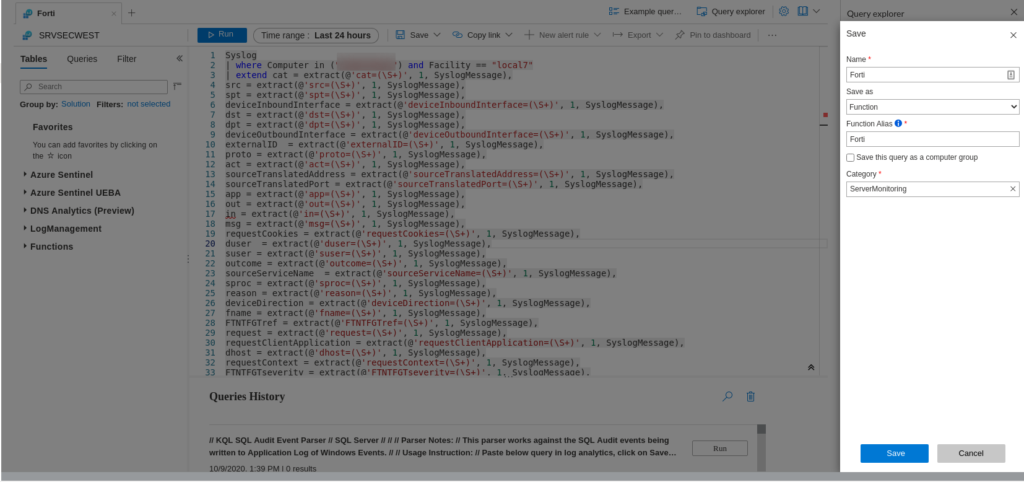Expand the chevron beside the book icon
This screenshot has height=482, width=1024.
(x=816, y=11)
